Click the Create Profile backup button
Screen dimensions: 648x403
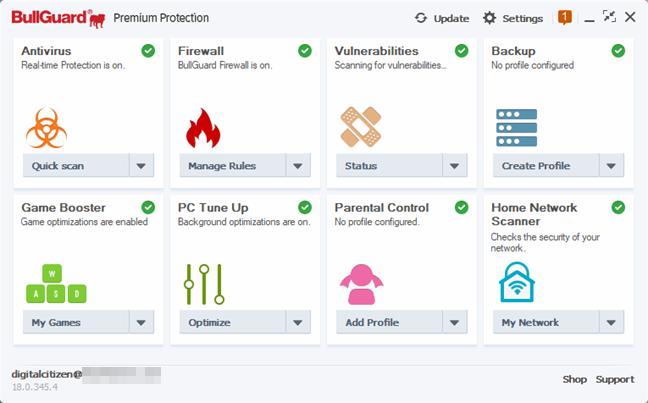point(546,166)
